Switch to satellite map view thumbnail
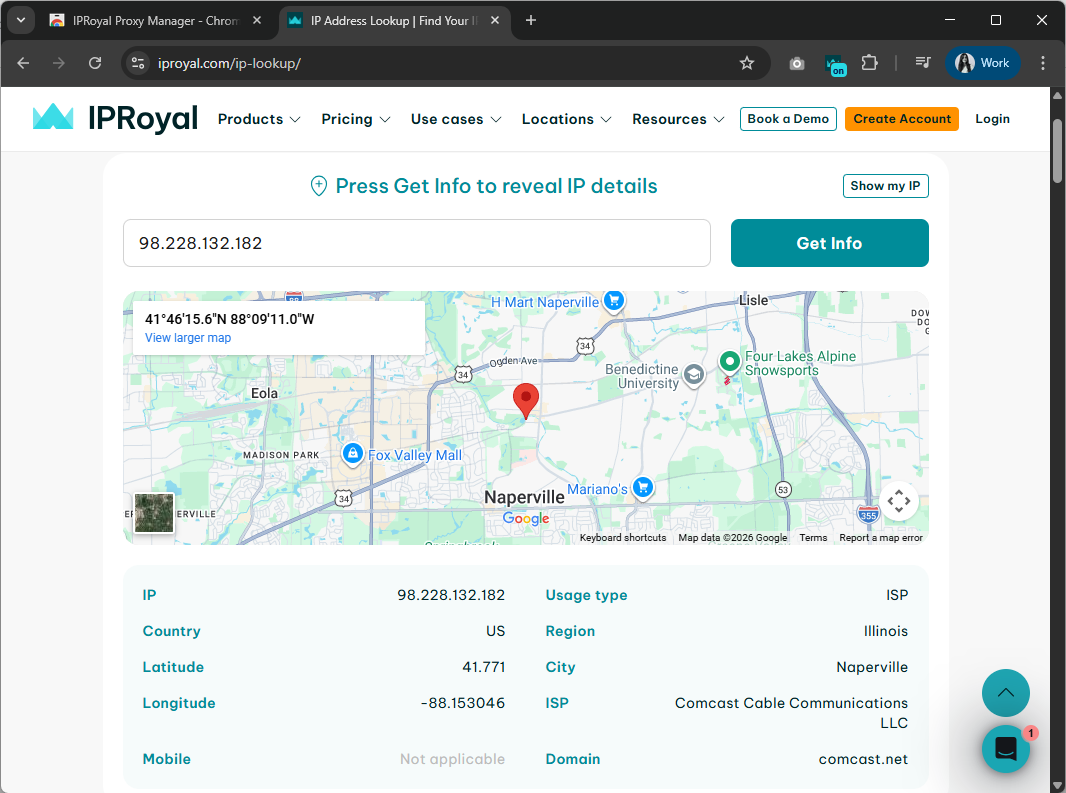The height and width of the screenshot is (793, 1066). [154, 512]
